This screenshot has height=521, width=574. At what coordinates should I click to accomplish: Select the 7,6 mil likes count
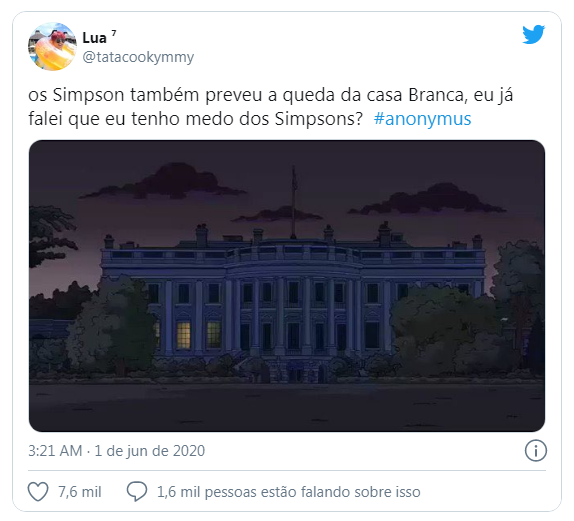coord(79,492)
